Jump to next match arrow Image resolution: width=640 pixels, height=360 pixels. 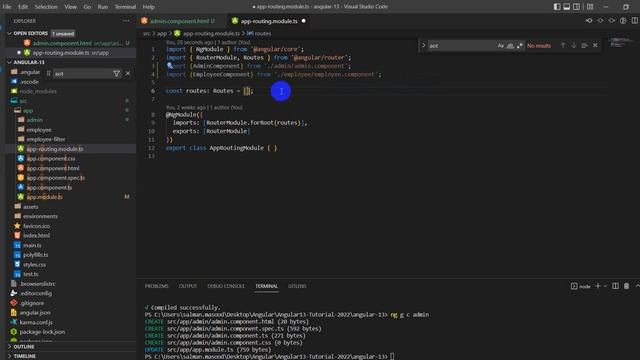pos(573,46)
